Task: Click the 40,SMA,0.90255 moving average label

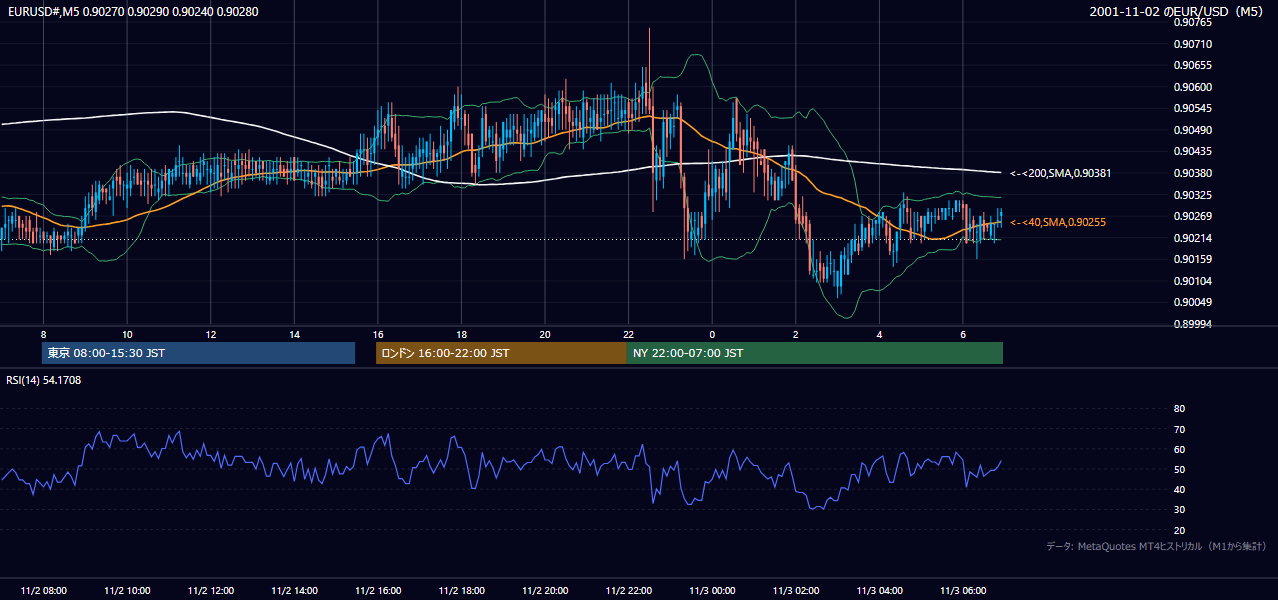Action: coord(1060,222)
